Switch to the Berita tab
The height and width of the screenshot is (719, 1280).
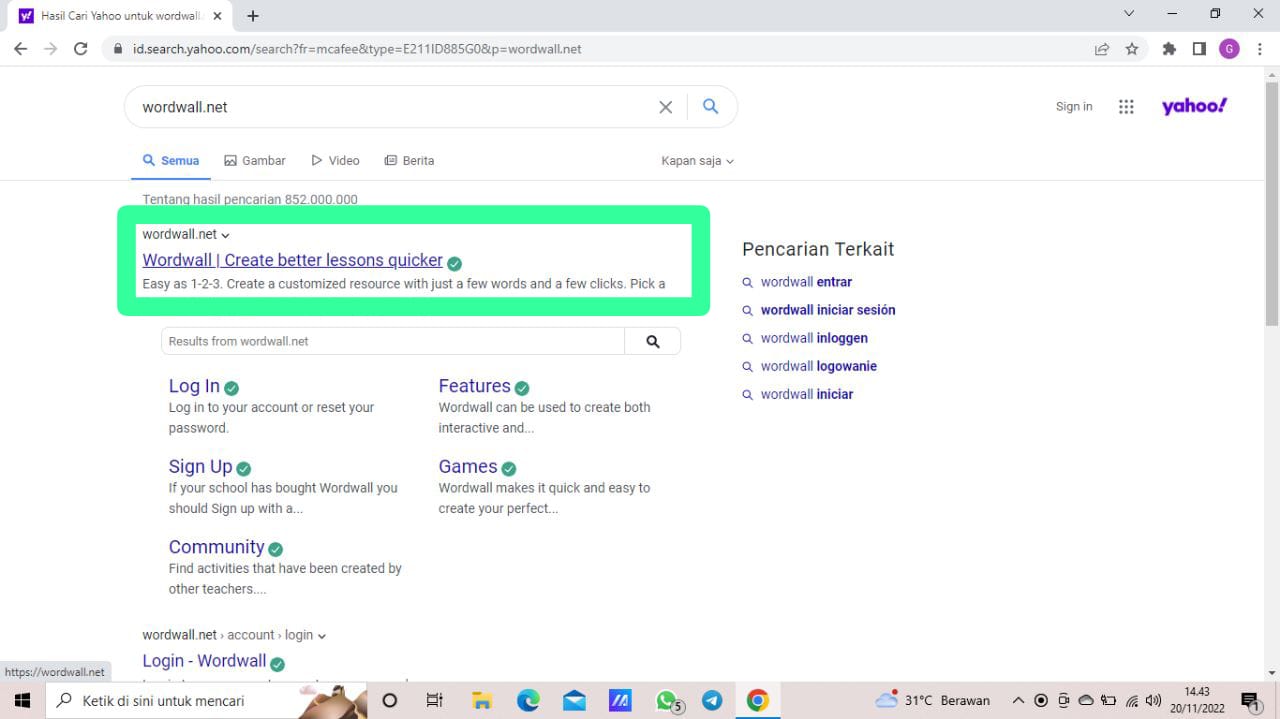coord(409,161)
